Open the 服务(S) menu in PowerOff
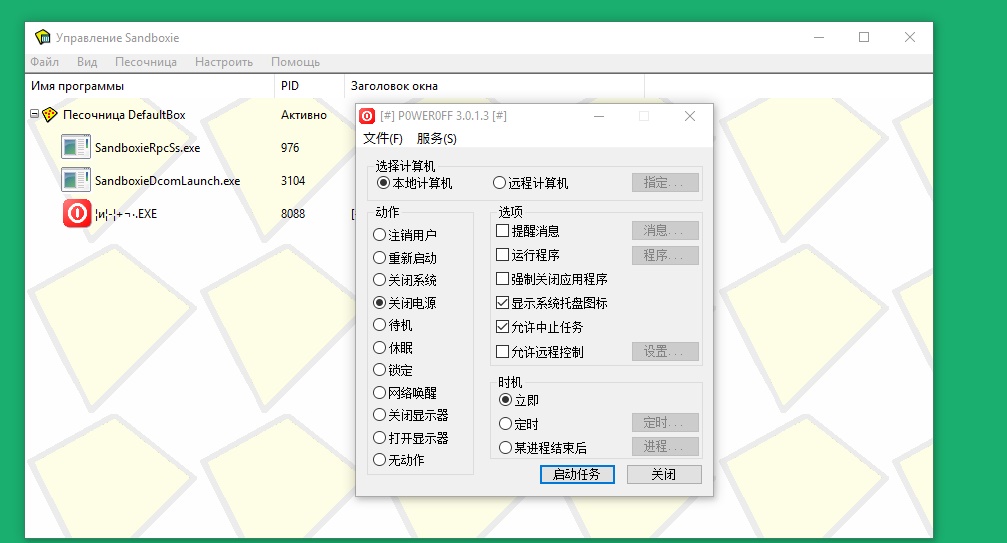 [x=437, y=139]
